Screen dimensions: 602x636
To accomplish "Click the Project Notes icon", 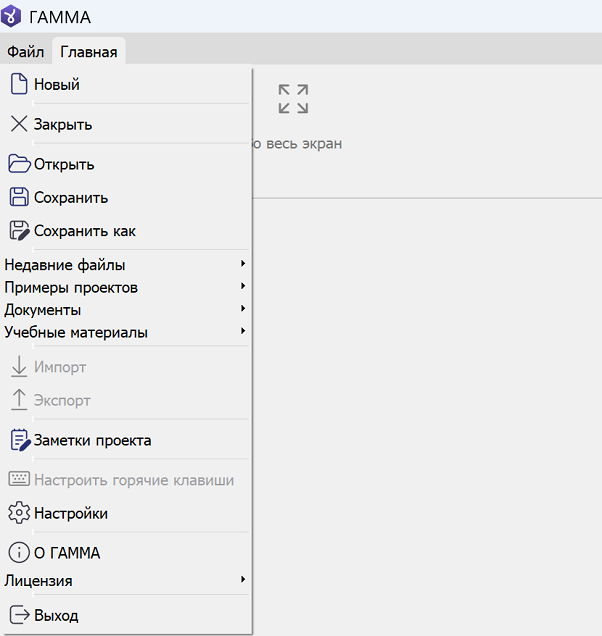I will point(19,440).
